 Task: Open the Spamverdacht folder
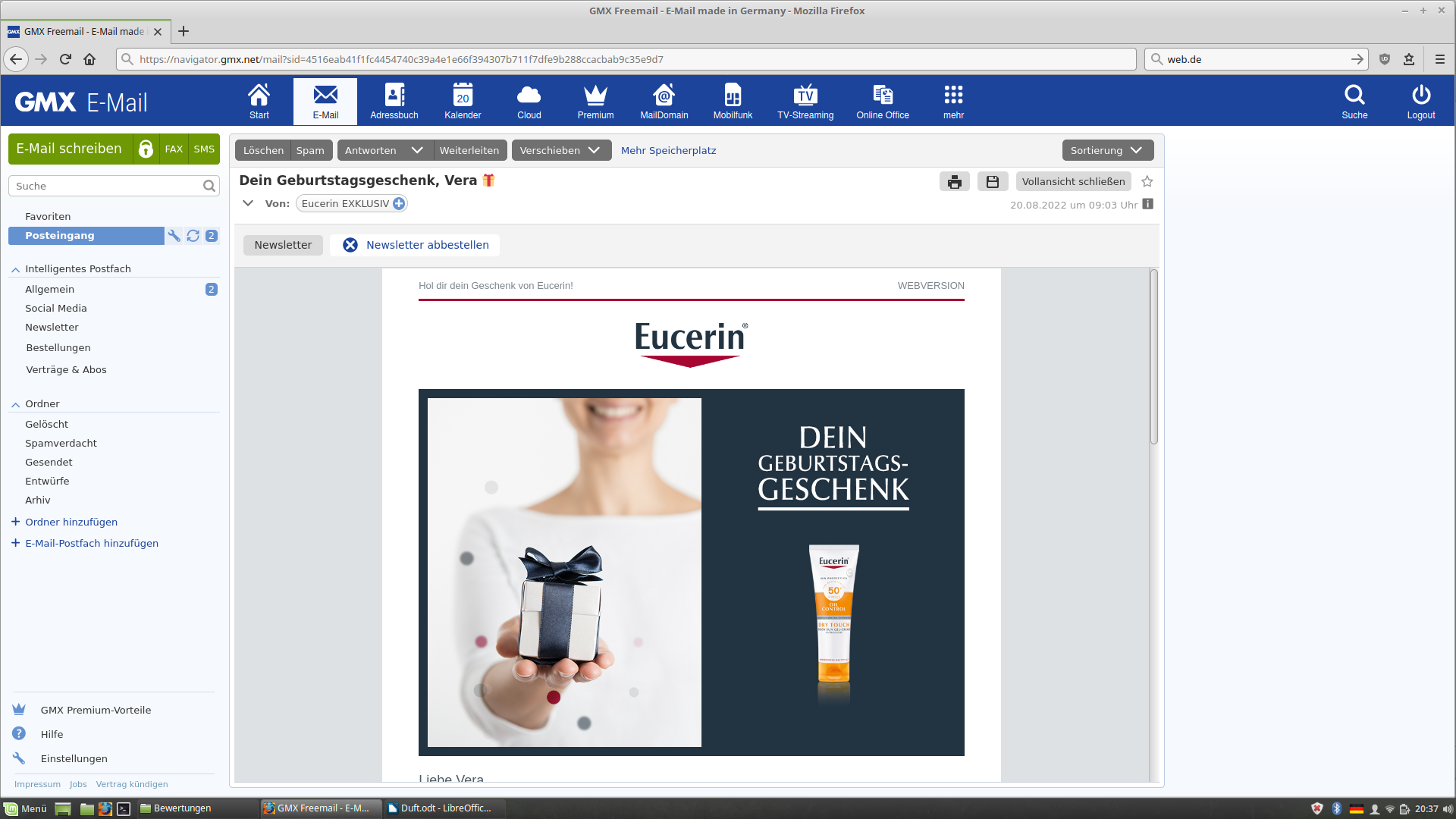61,443
